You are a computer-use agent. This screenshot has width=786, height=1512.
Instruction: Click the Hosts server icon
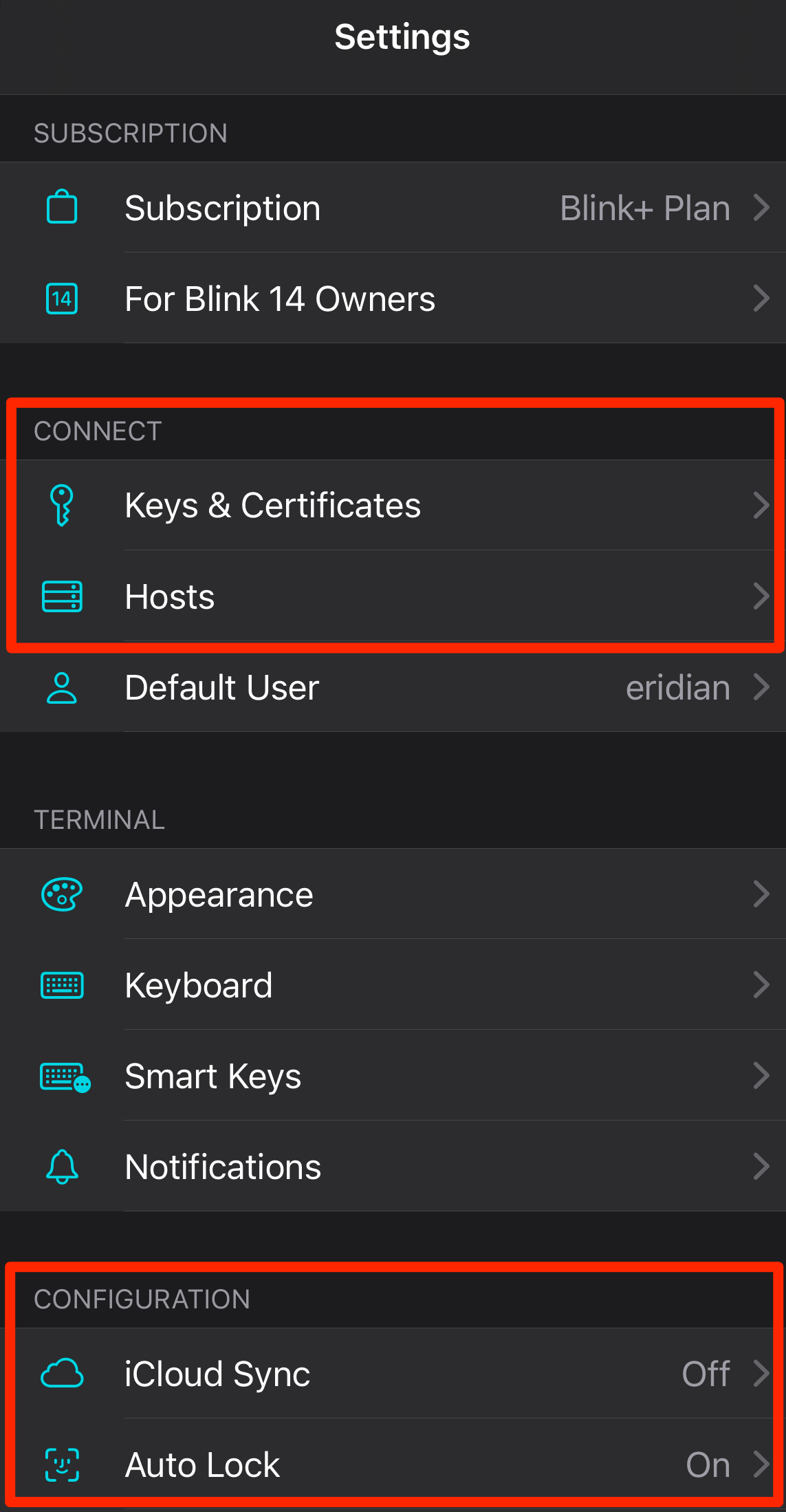tap(62, 596)
